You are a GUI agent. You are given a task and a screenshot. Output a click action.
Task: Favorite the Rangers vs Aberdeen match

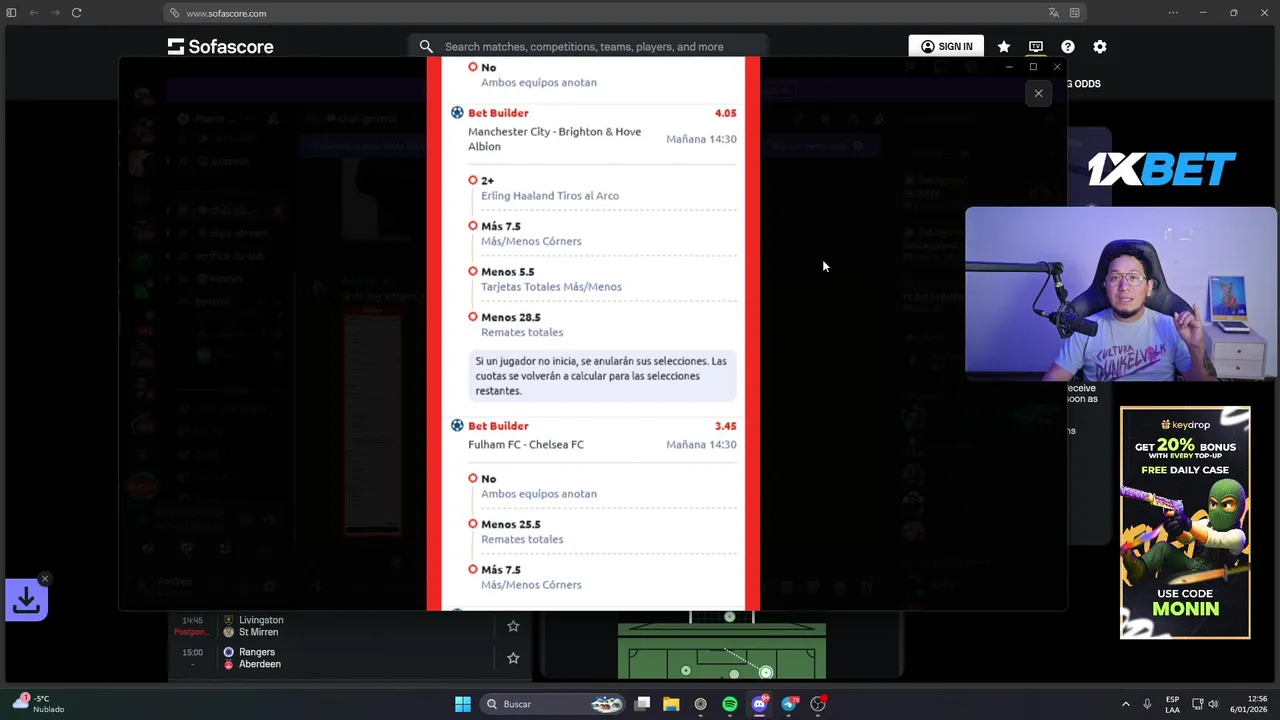click(x=513, y=658)
